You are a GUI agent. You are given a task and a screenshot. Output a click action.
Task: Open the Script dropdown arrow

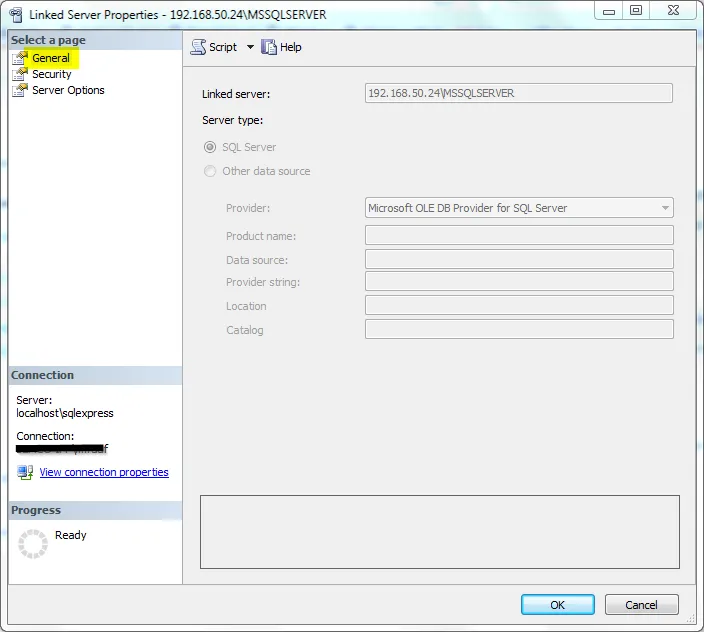tap(250, 47)
